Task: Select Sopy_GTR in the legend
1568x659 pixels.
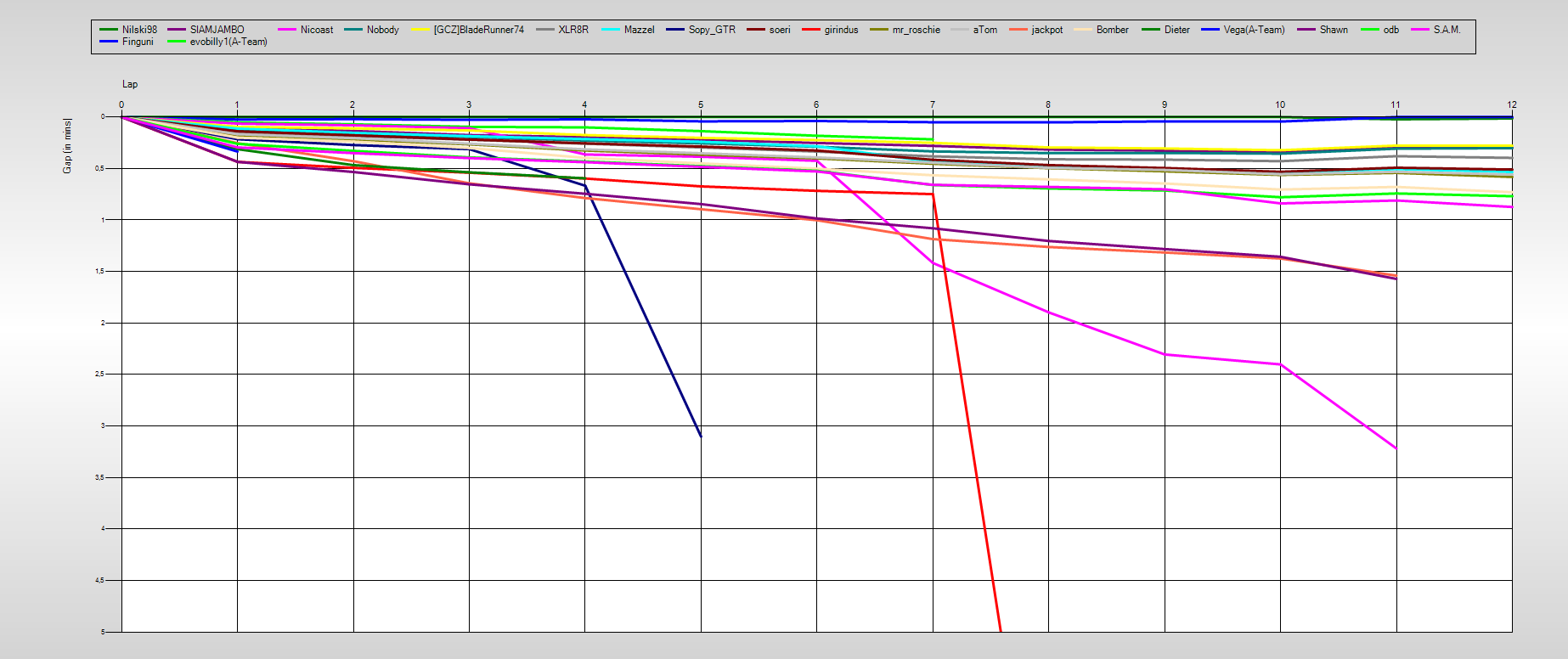Action: (x=712, y=30)
